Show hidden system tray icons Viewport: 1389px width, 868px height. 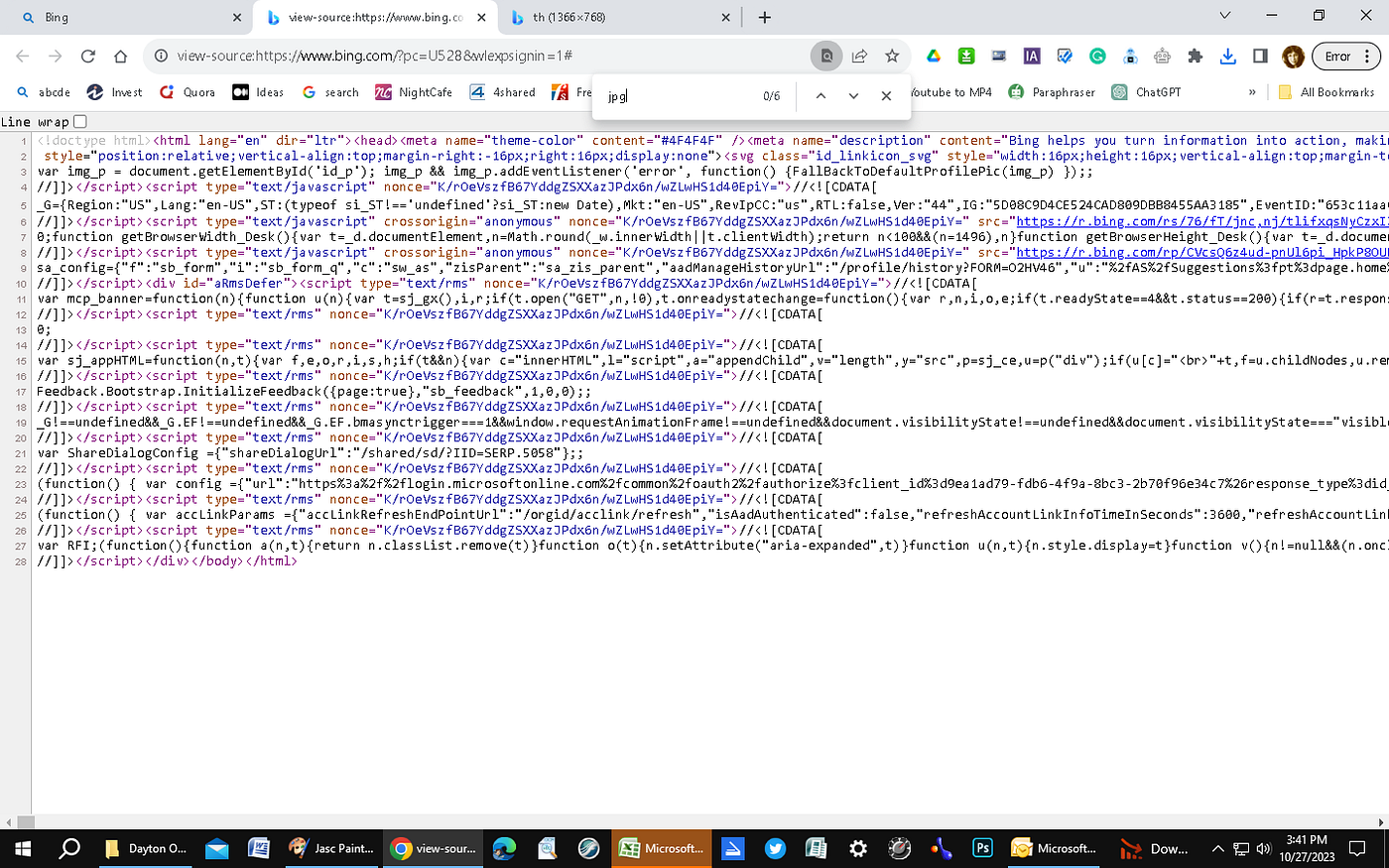(x=1217, y=849)
